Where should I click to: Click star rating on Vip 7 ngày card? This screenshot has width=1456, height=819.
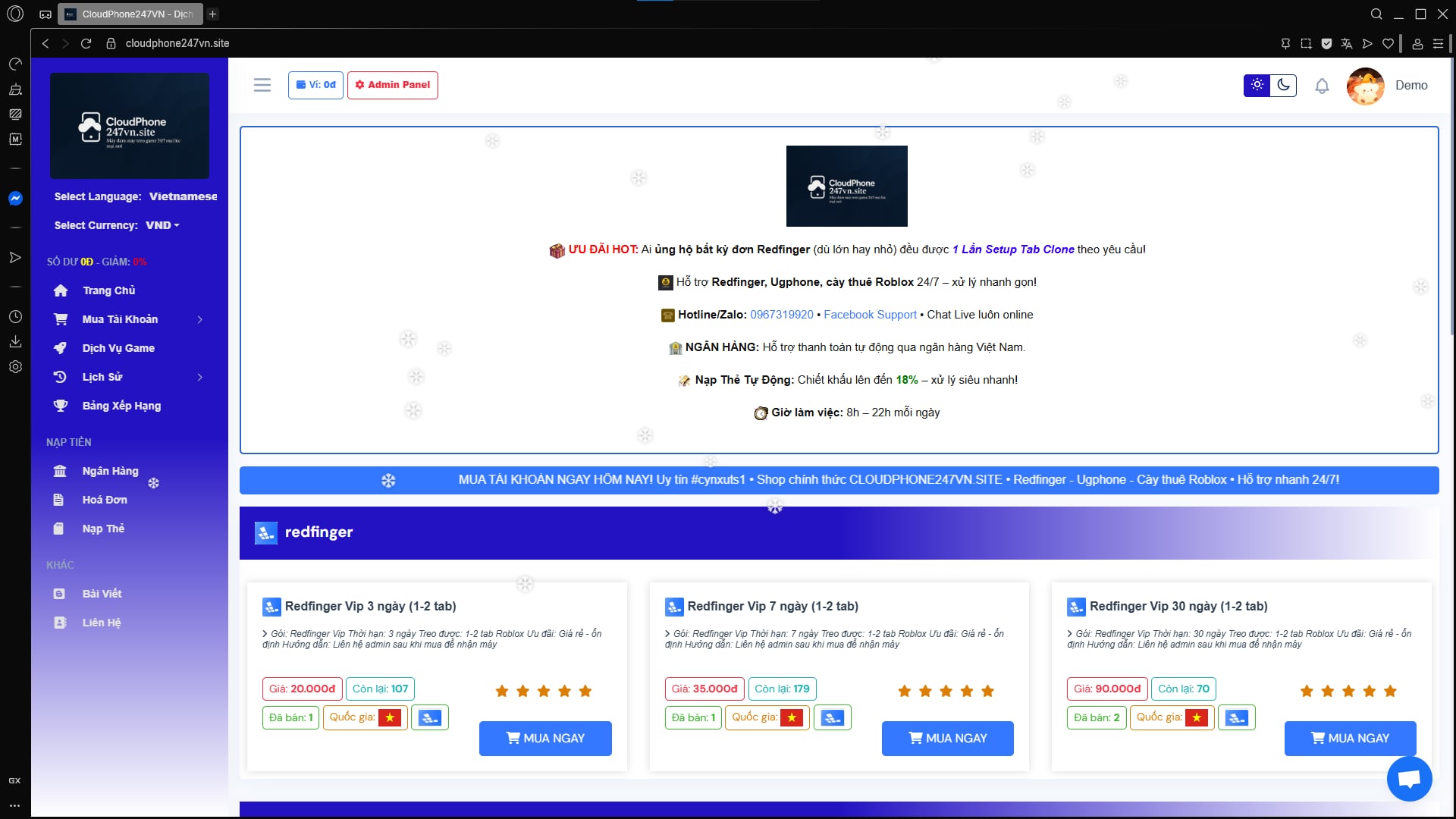946,691
